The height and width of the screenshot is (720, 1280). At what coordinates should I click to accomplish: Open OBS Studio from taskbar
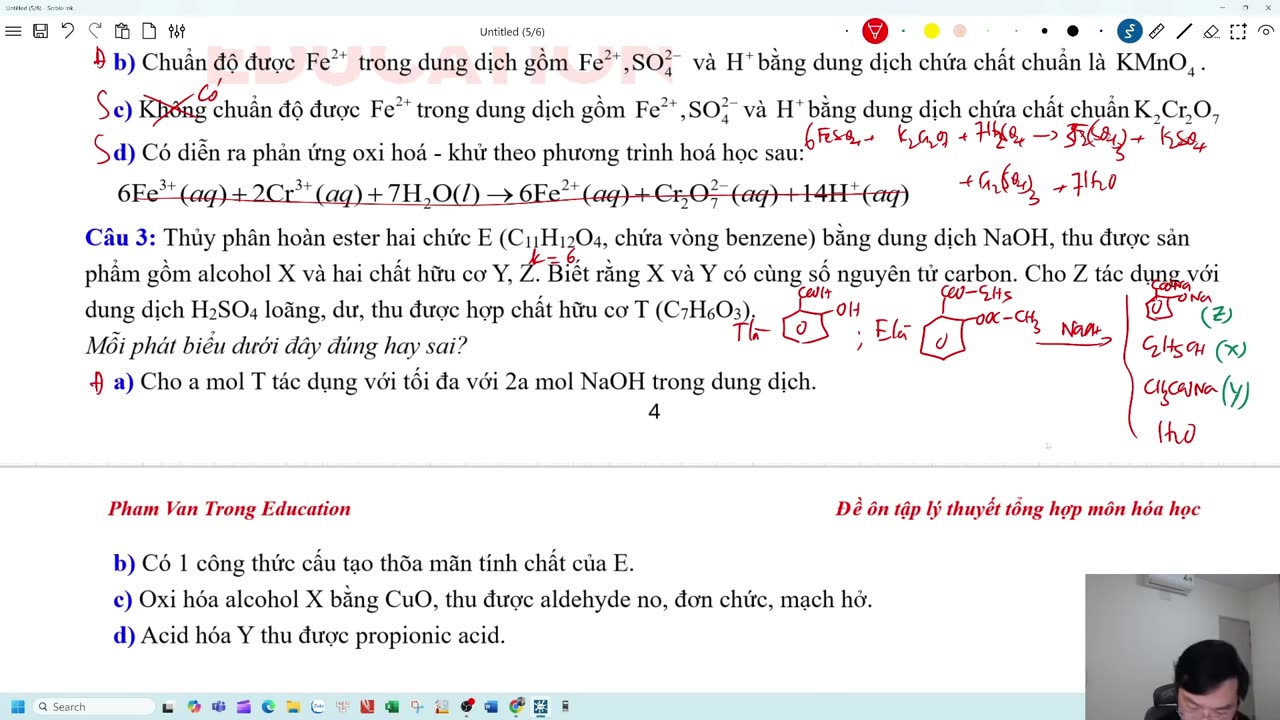click(x=466, y=707)
